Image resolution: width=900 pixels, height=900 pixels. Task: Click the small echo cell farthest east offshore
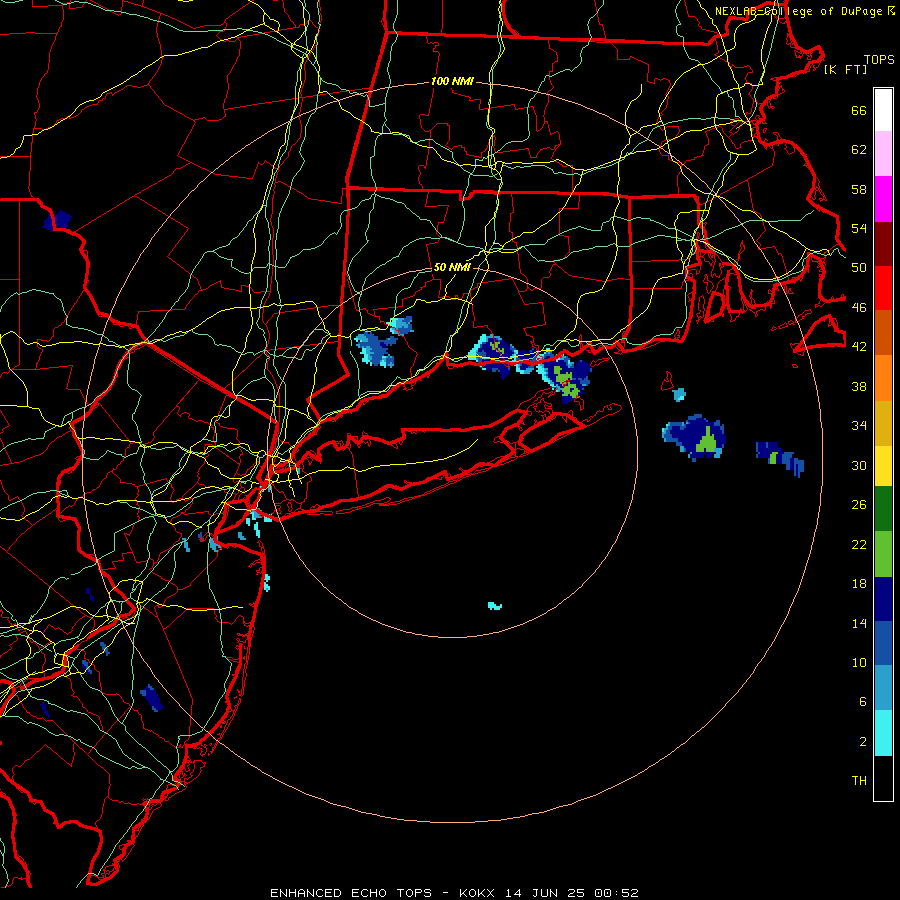[780, 458]
